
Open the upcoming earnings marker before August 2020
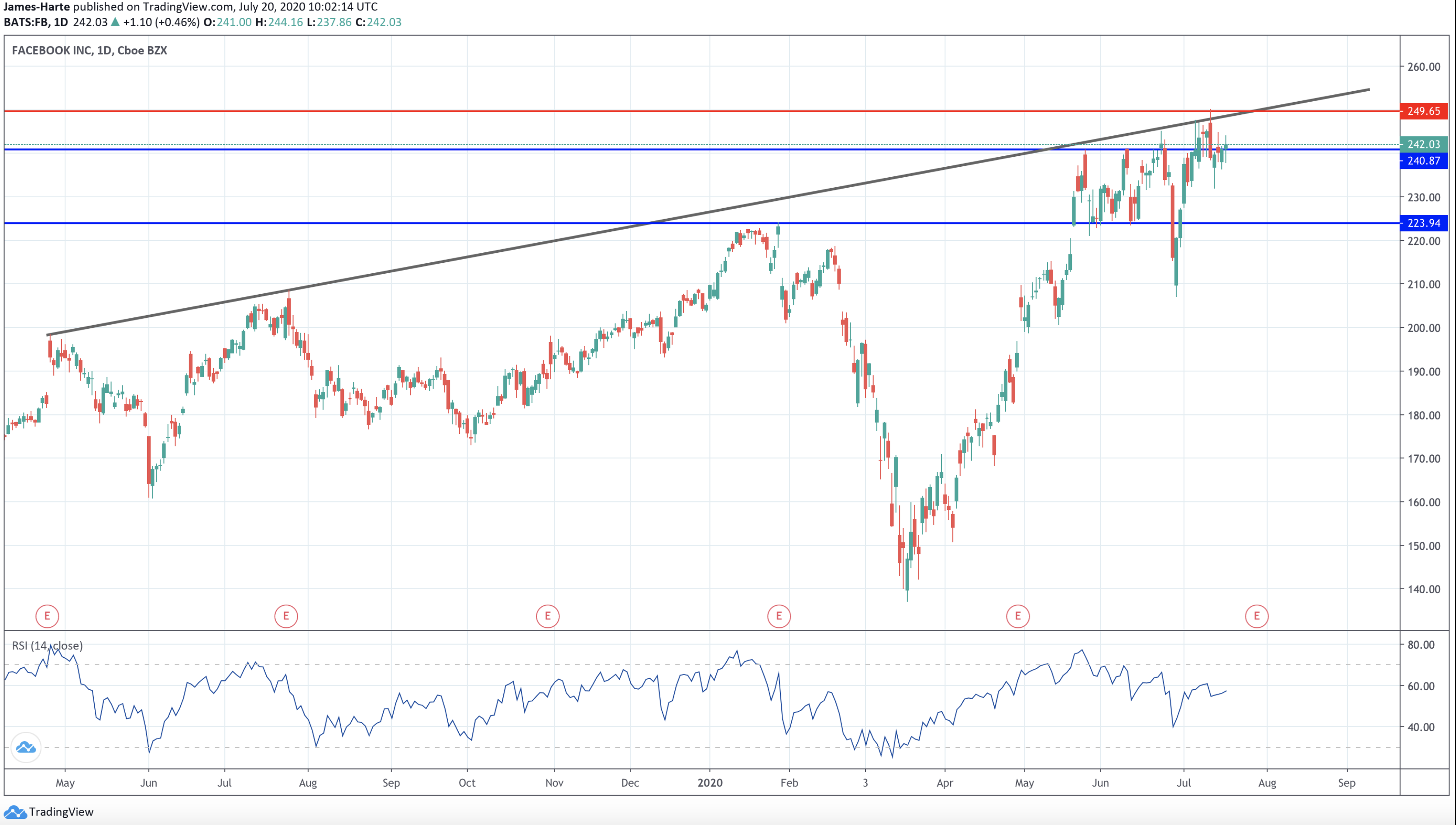[x=1256, y=616]
